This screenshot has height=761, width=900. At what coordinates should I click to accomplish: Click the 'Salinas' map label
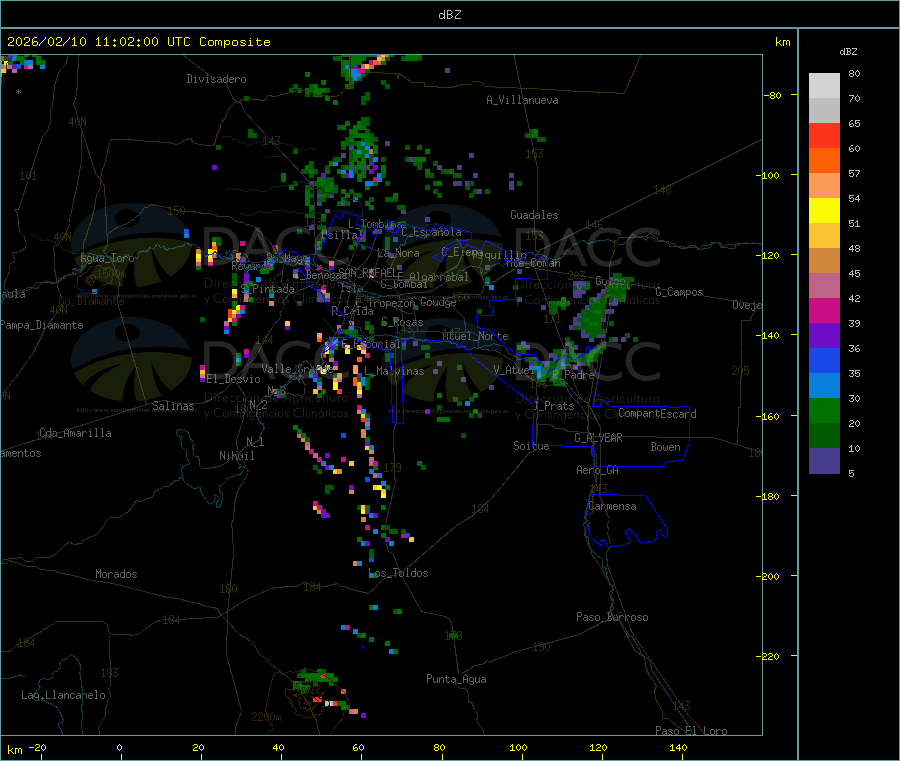(x=173, y=406)
